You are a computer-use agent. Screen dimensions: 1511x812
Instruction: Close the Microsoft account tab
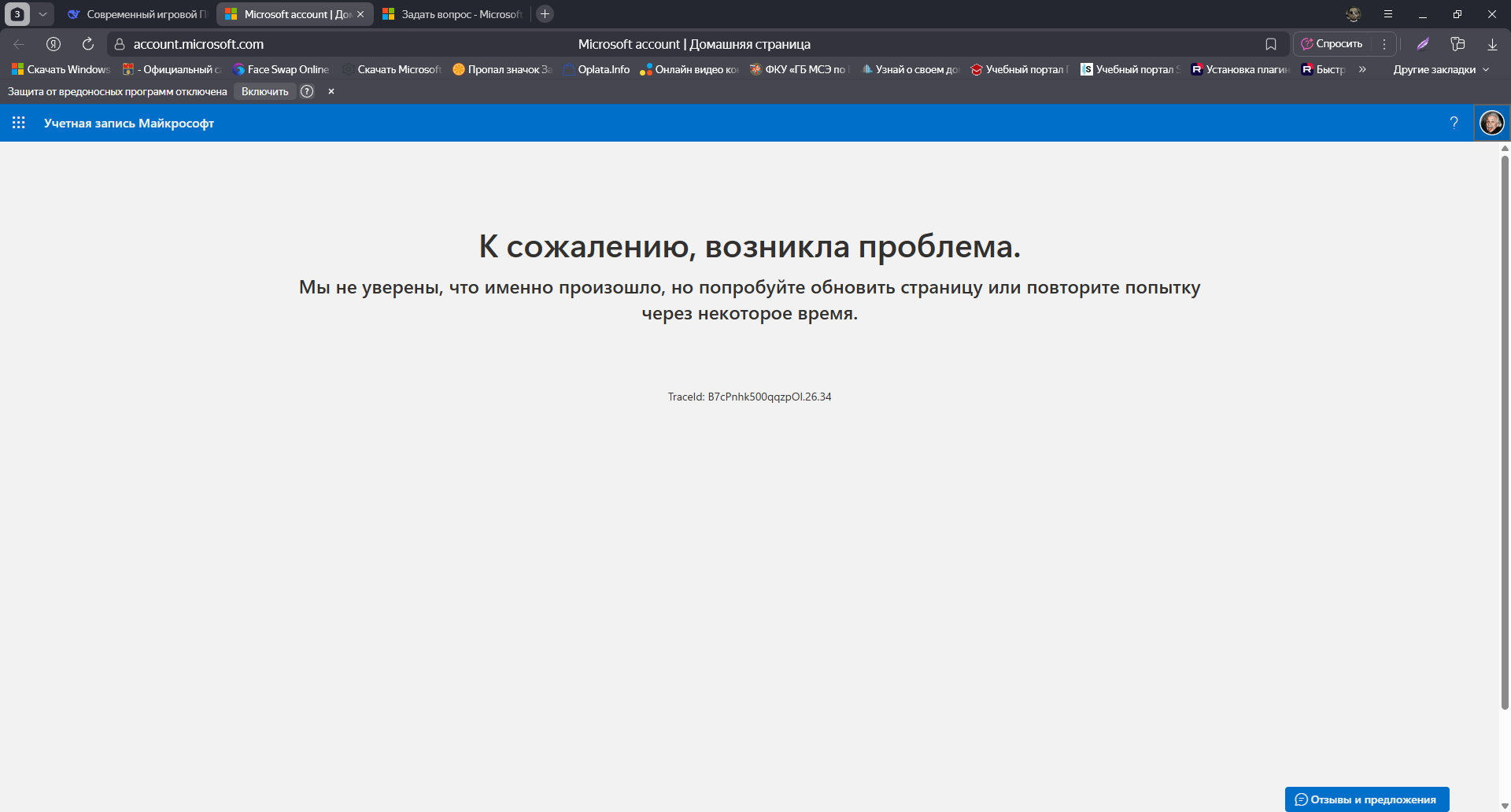tap(360, 14)
